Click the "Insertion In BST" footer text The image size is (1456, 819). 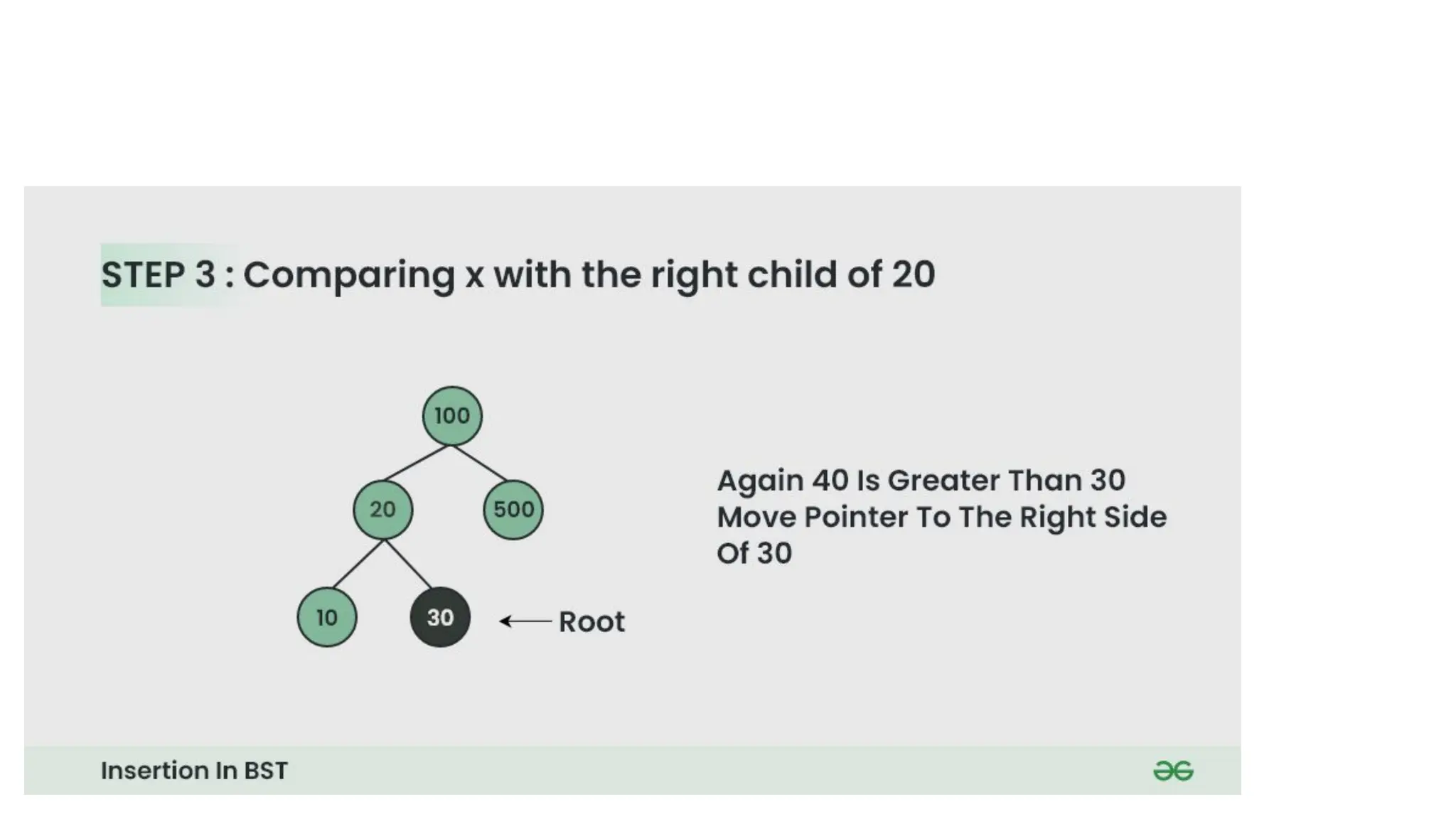[194, 771]
